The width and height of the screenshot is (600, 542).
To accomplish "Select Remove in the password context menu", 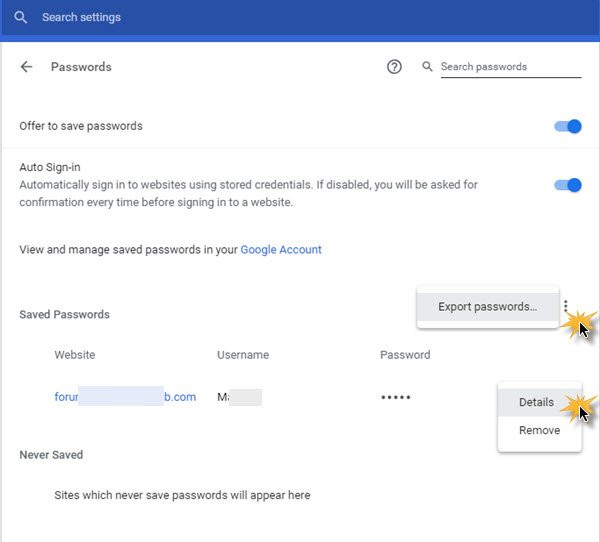I will click(539, 430).
